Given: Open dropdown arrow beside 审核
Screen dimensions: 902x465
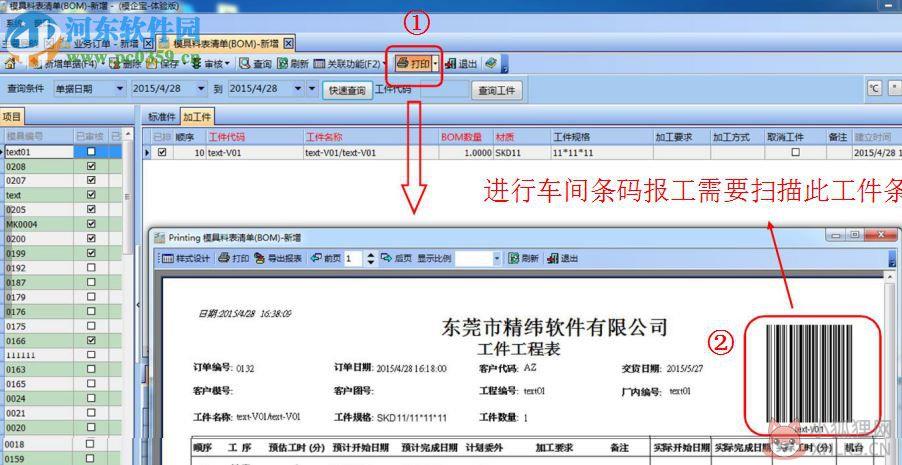Looking at the screenshot, I should [x=227, y=64].
